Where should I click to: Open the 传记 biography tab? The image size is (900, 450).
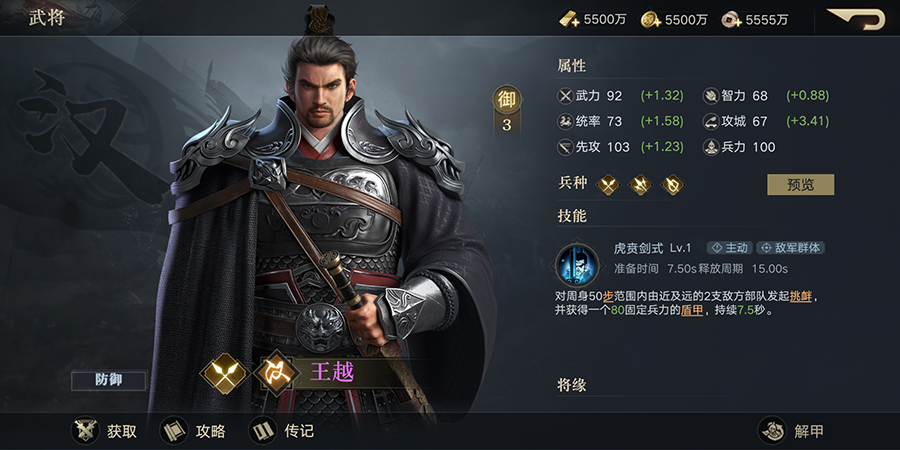[x=282, y=431]
